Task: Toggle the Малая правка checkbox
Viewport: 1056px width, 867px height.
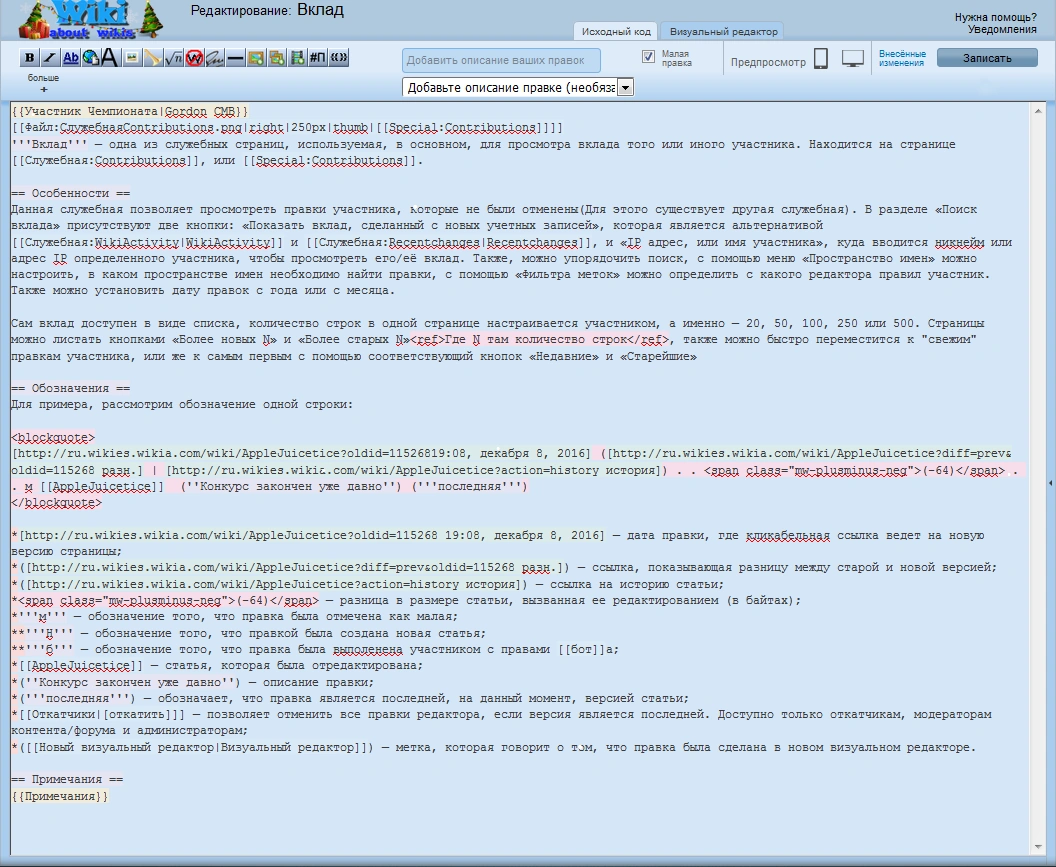Action: pos(648,57)
